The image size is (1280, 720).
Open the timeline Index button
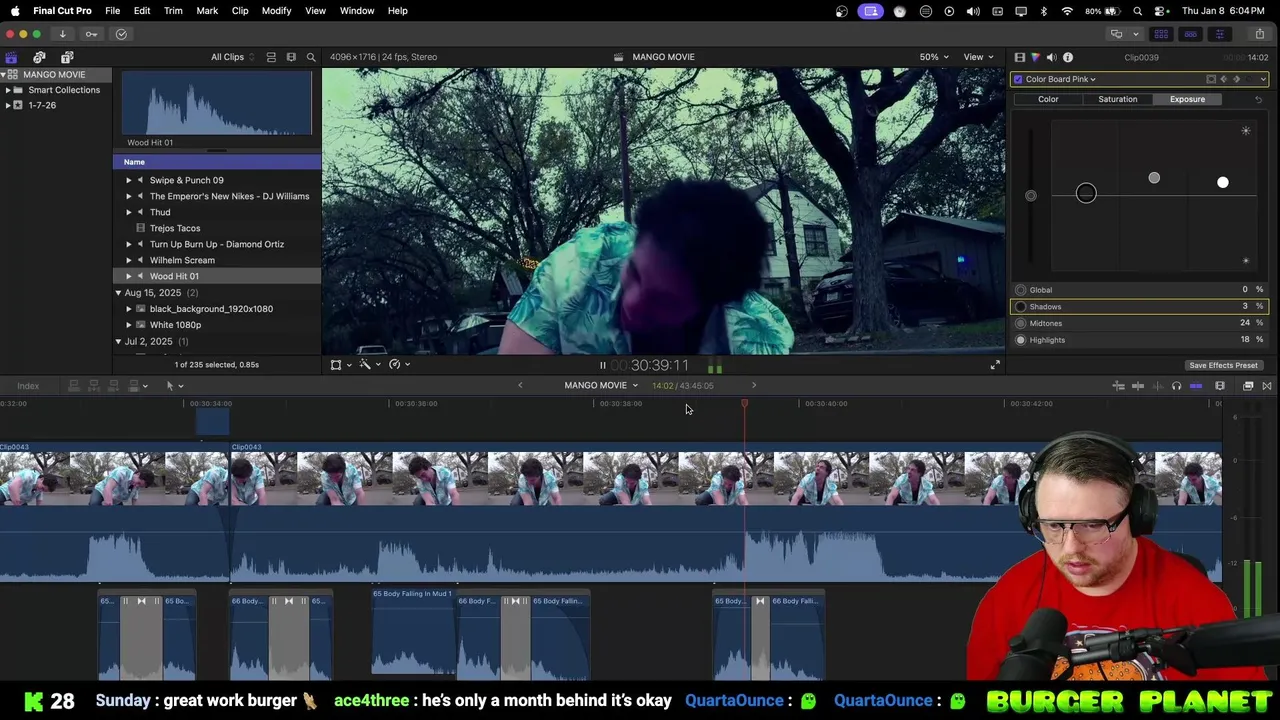click(x=28, y=386)
